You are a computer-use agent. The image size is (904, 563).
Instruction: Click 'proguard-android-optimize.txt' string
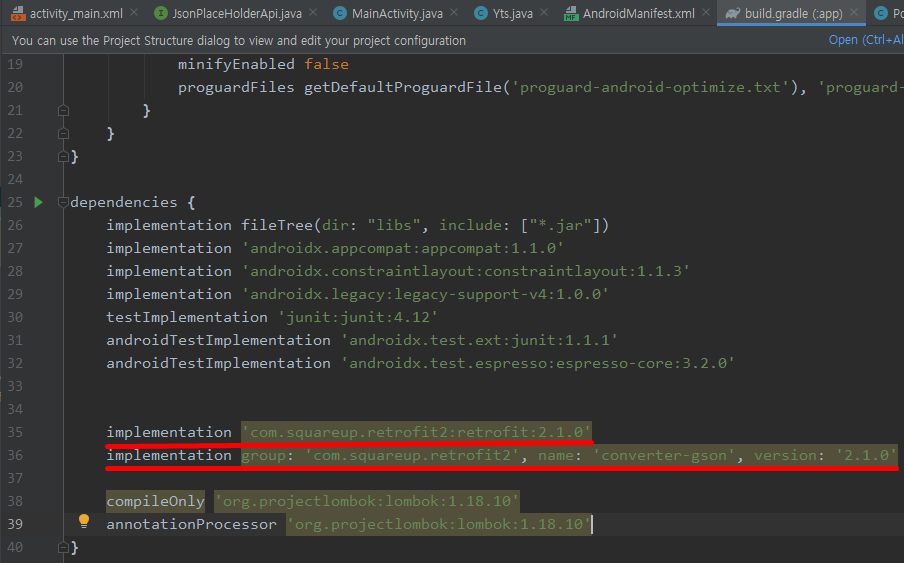click(x=650, y=87)
